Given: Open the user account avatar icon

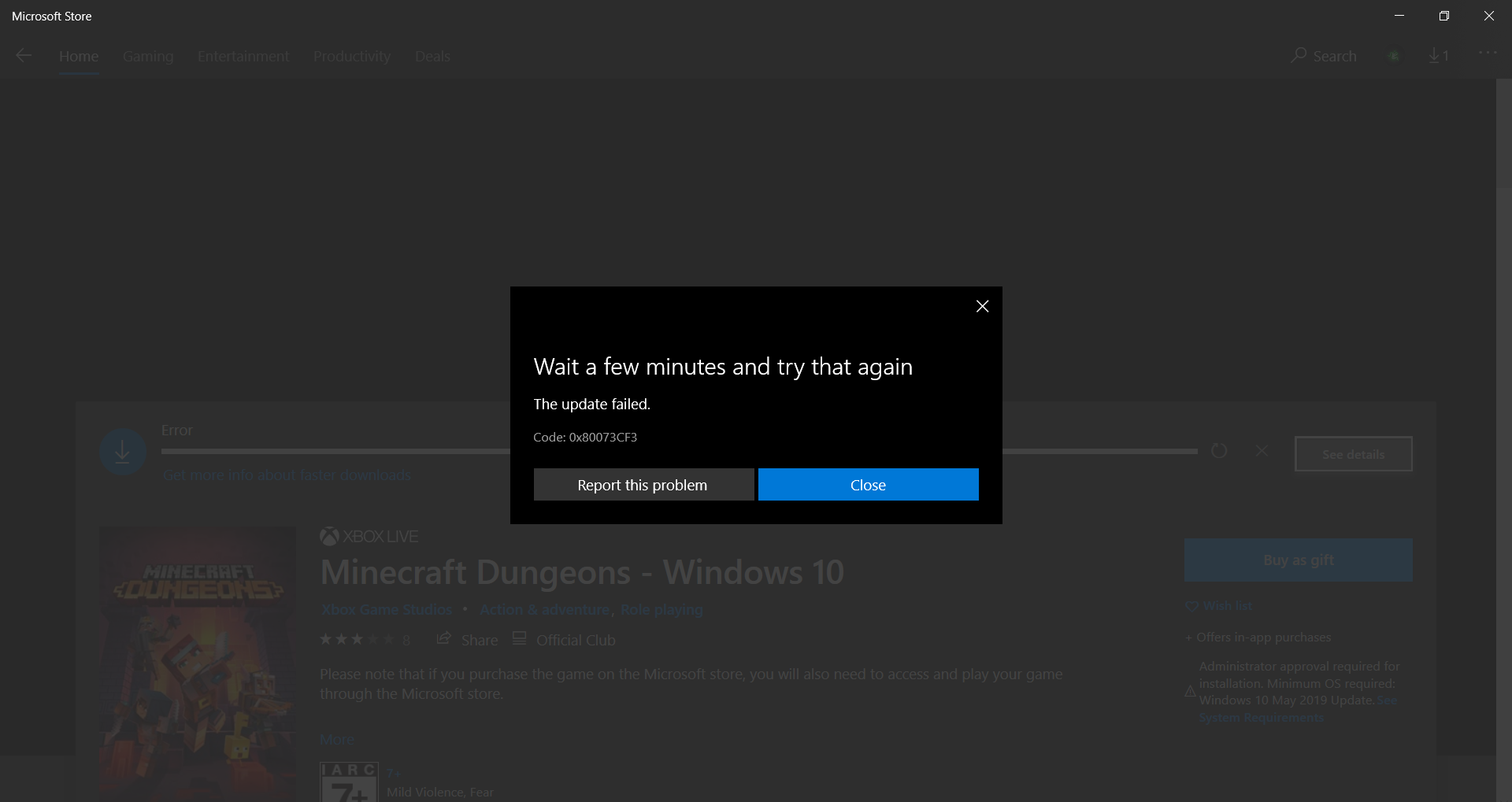Looking at the screenshot, I should (1393, 56).
